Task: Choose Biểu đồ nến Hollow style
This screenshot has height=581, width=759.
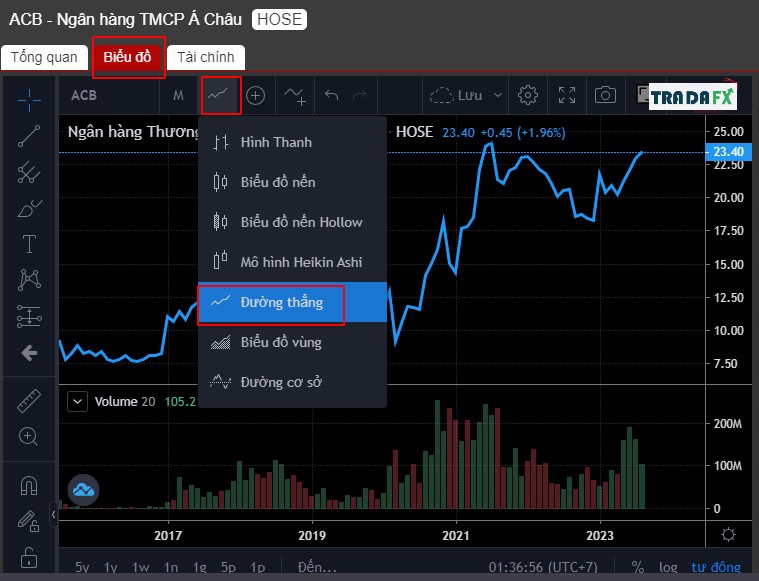Action: tap(292, 222)
